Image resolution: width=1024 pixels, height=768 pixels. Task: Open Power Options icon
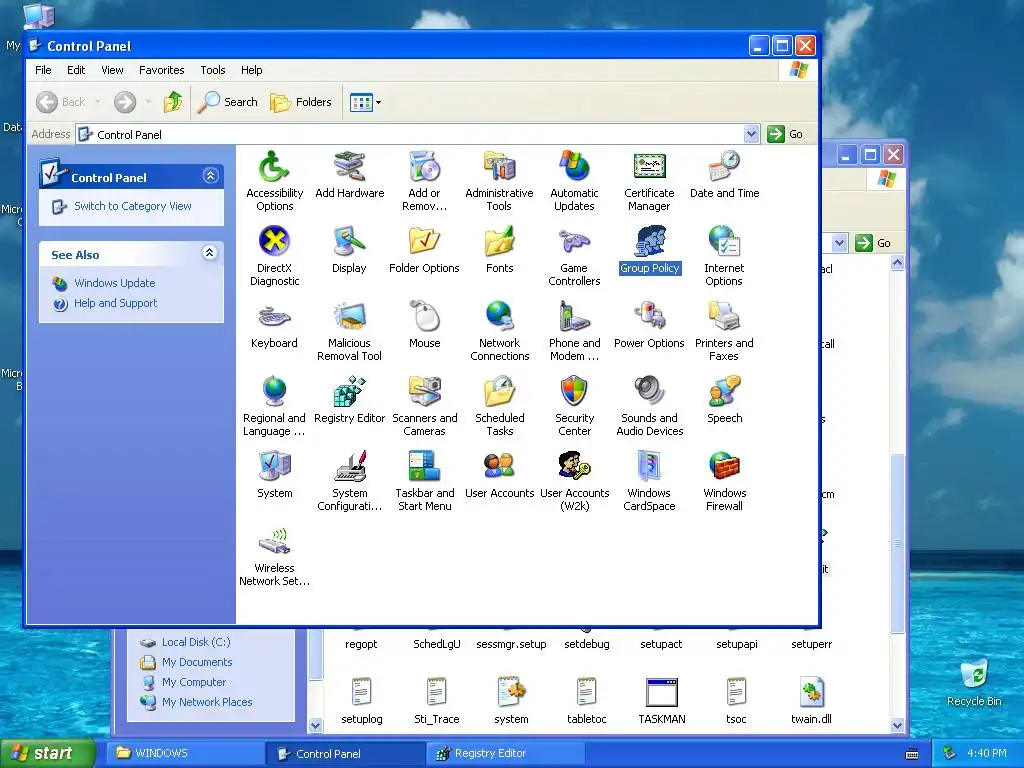[649, 325]
